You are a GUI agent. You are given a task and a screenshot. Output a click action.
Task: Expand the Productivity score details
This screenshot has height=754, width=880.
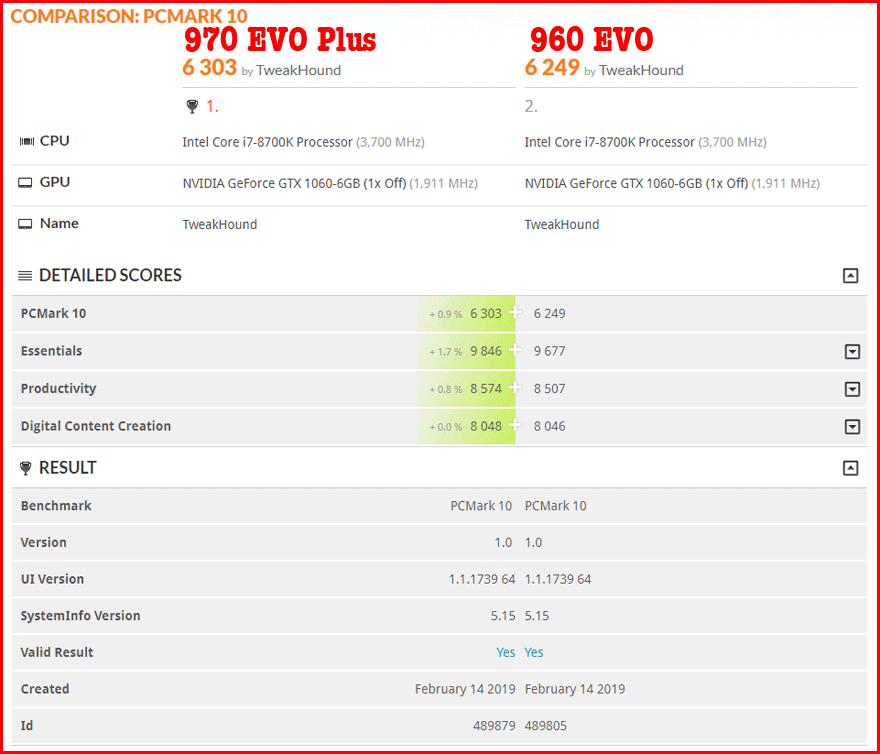click(x=852, y=389)
